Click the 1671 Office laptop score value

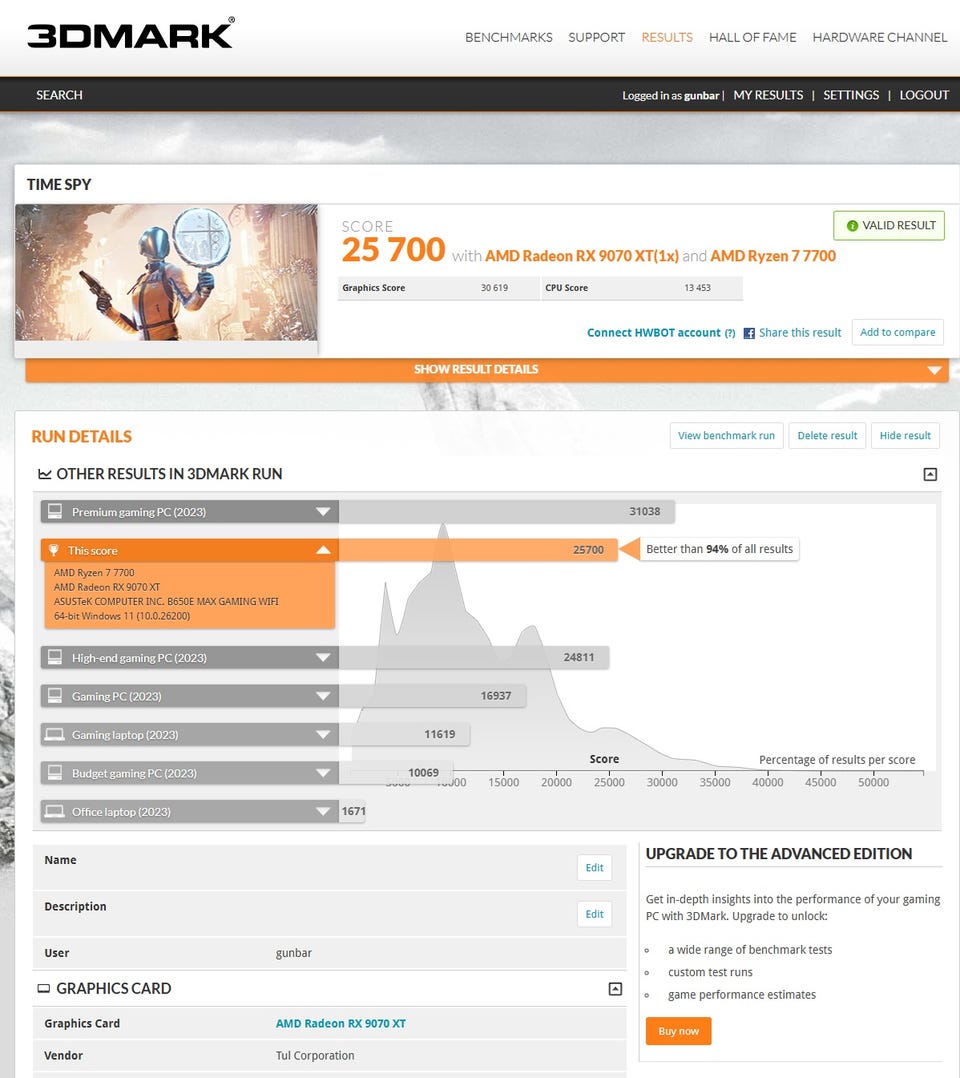[353, 811]
